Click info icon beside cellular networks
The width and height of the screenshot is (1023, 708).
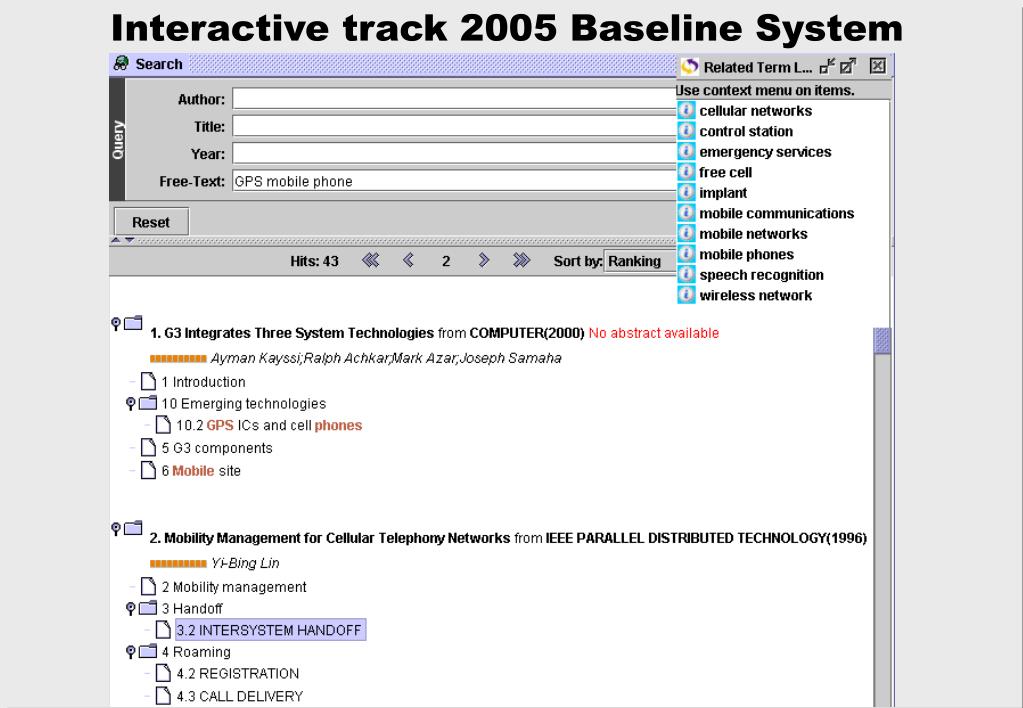pyautogui.click(x=686, y=110)
